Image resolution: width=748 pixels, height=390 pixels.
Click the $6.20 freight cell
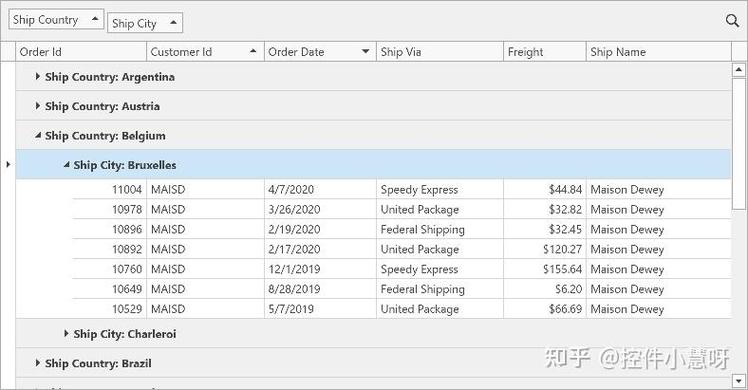pyautogui.click(x=545, y=289)
